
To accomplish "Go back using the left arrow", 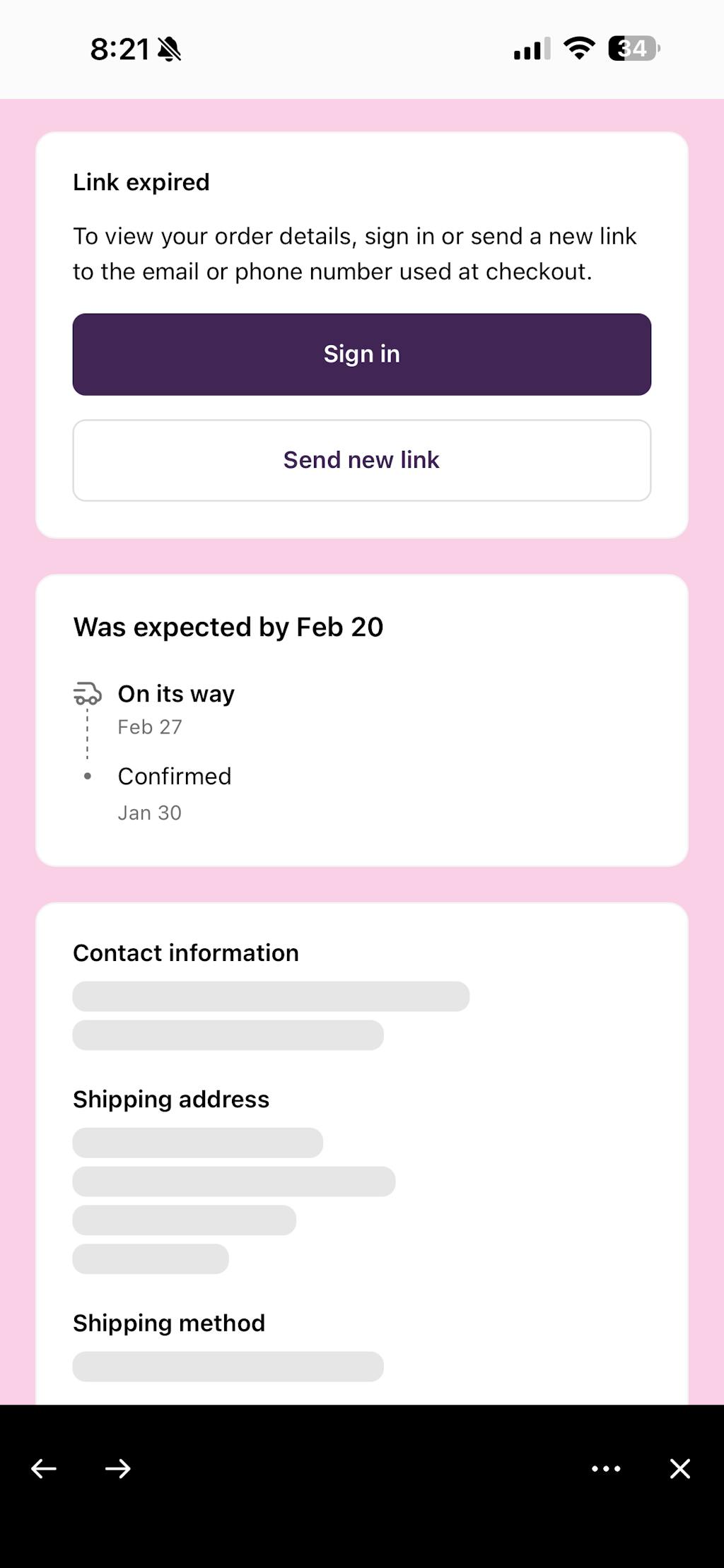I will pyautogui.click(x=44, y=1469).
